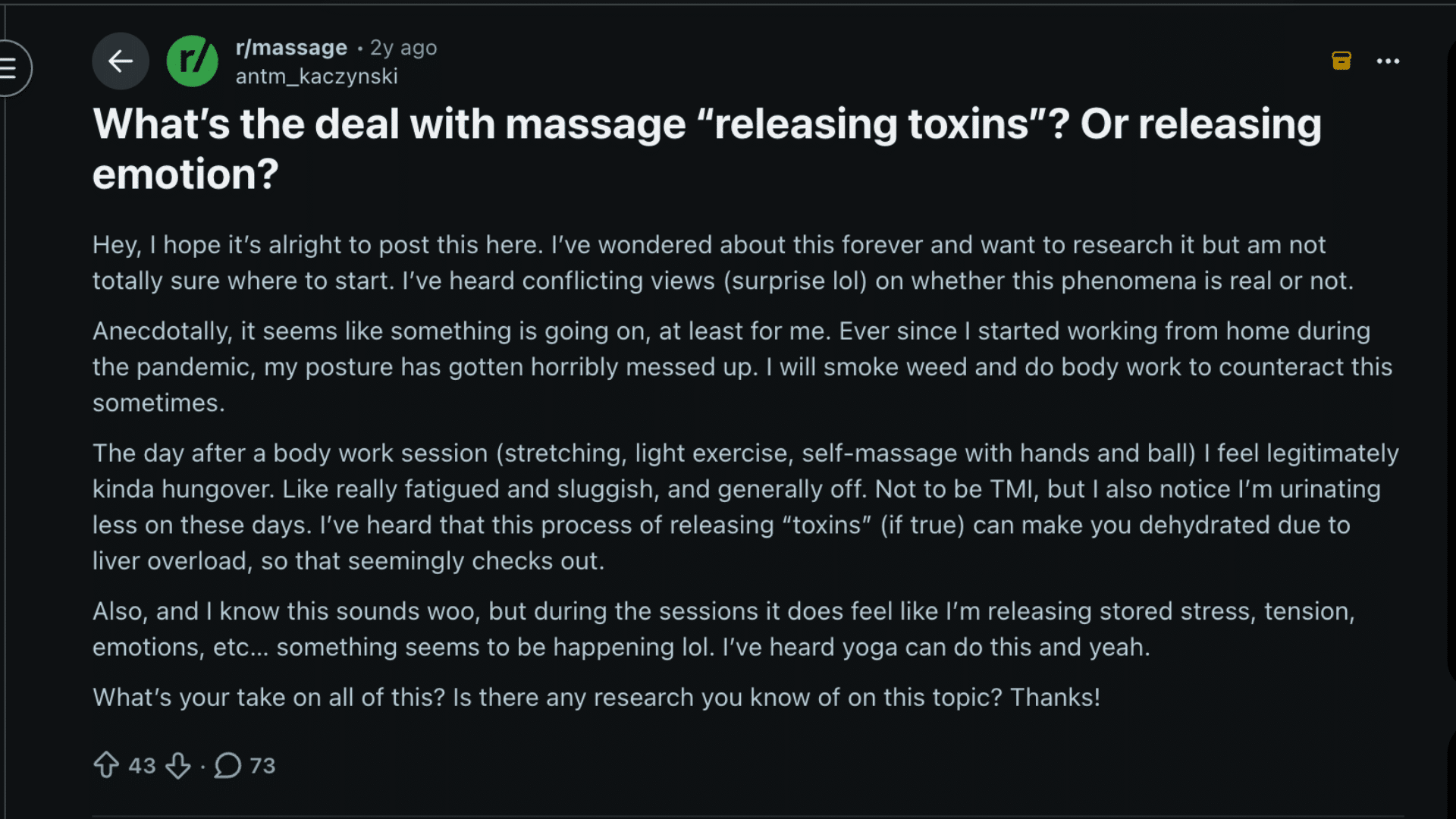Toggle your upvote on the post
Image resolution: width=1456 pixels, height=819 pixels.
coord(107,766)
